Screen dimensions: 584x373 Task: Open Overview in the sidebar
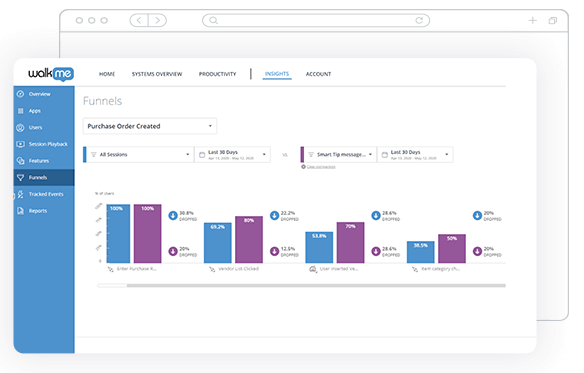click(44, 94)
